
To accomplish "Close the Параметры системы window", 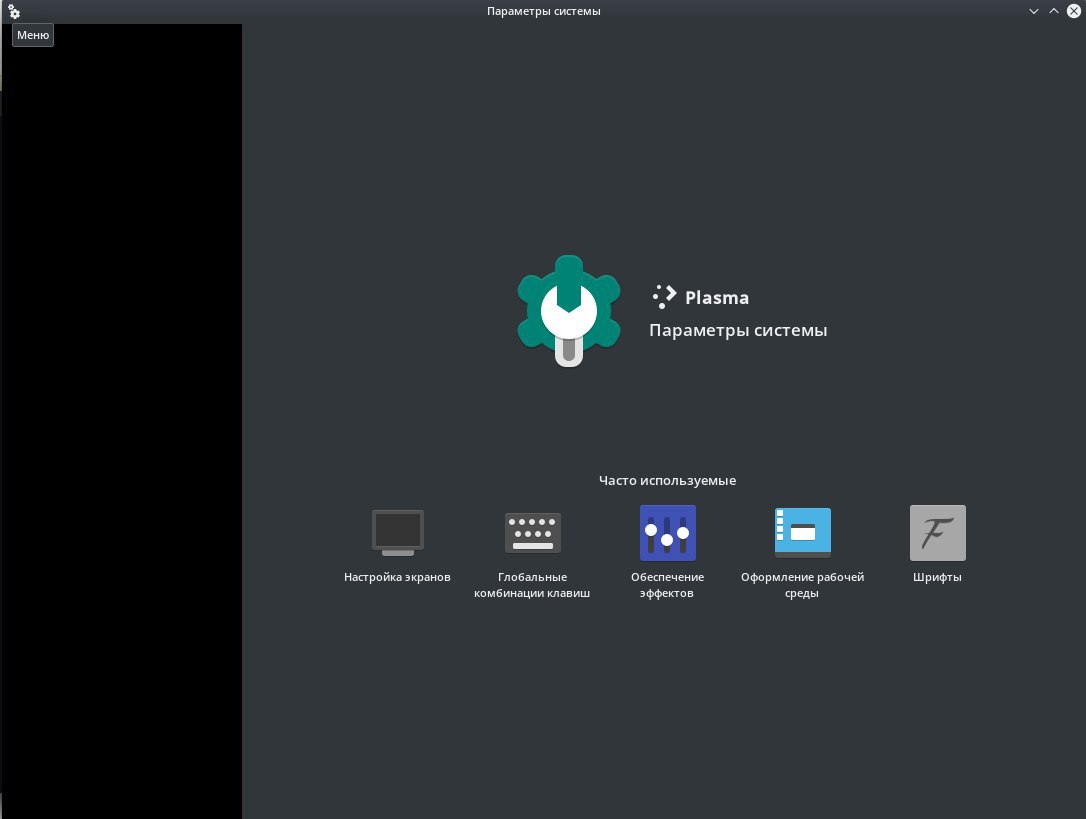I will tap(1074, 11).
